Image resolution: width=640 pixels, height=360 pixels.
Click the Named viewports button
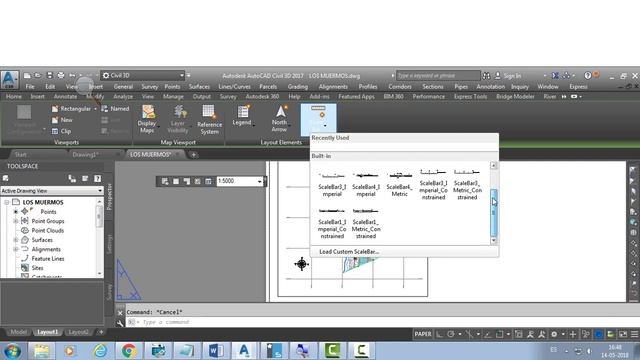pyautogui.click(x=115, y=109)
